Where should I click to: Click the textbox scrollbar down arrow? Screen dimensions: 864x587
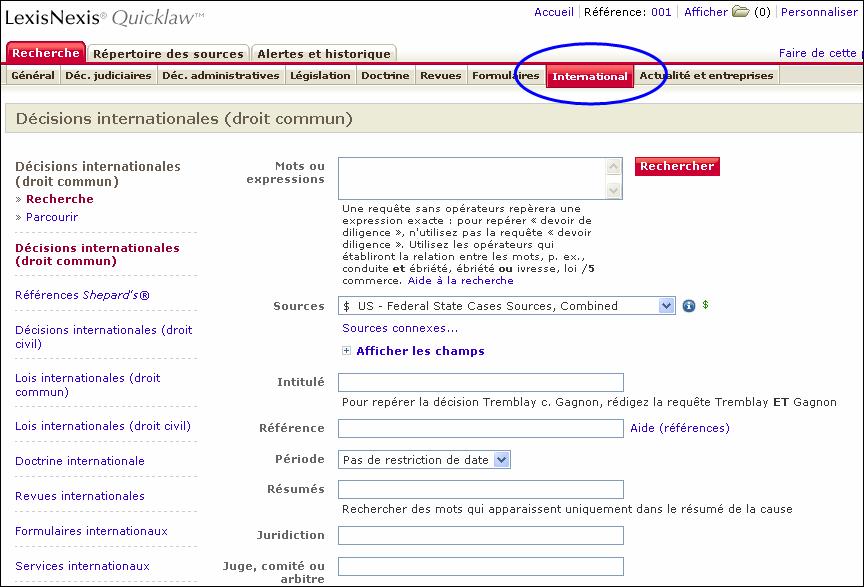click(614, 191)
